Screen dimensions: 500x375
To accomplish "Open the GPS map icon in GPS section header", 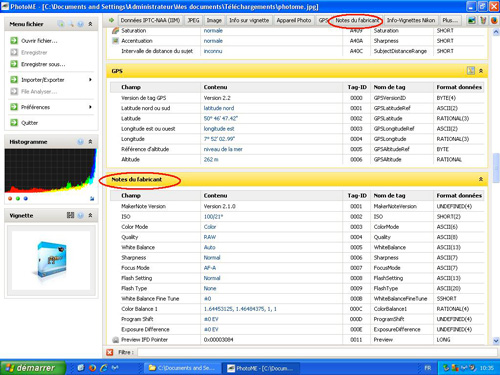I will (471, 71).
